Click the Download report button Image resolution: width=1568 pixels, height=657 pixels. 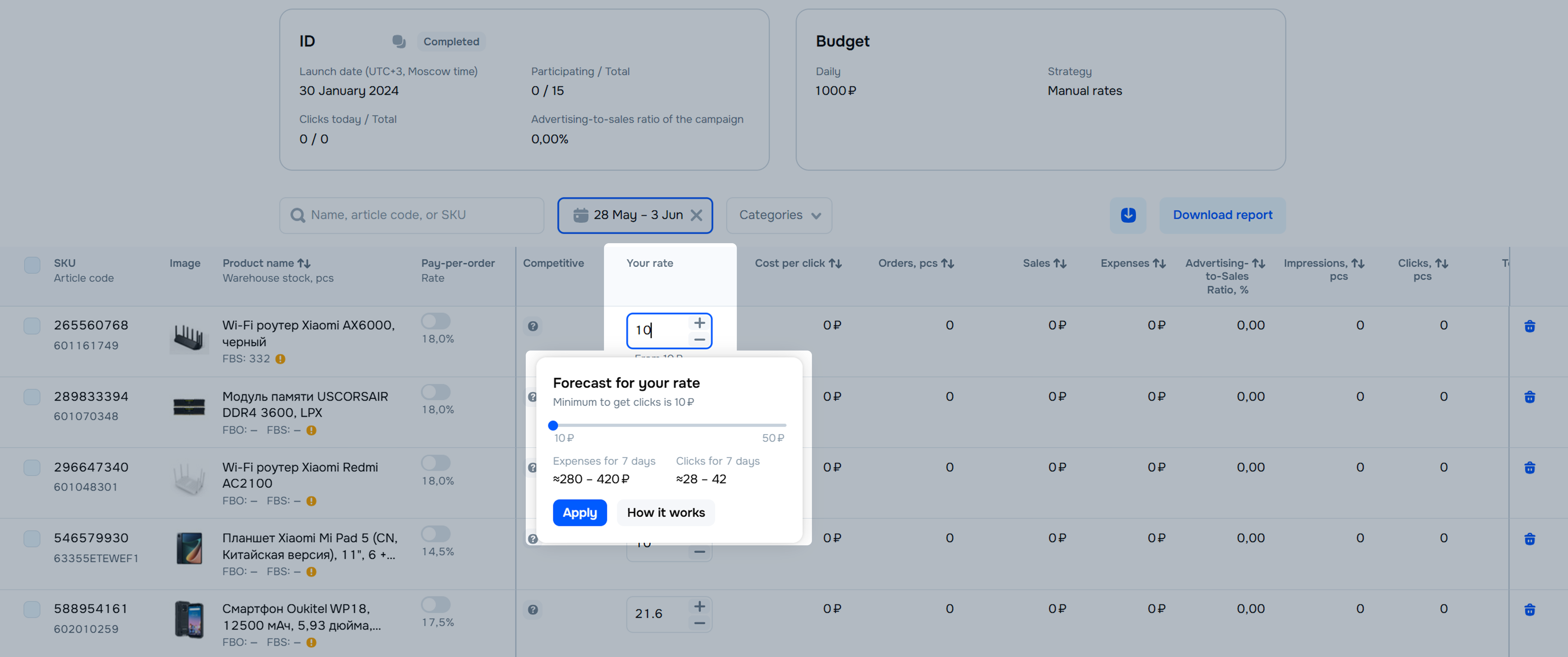tap(1222, 215)
